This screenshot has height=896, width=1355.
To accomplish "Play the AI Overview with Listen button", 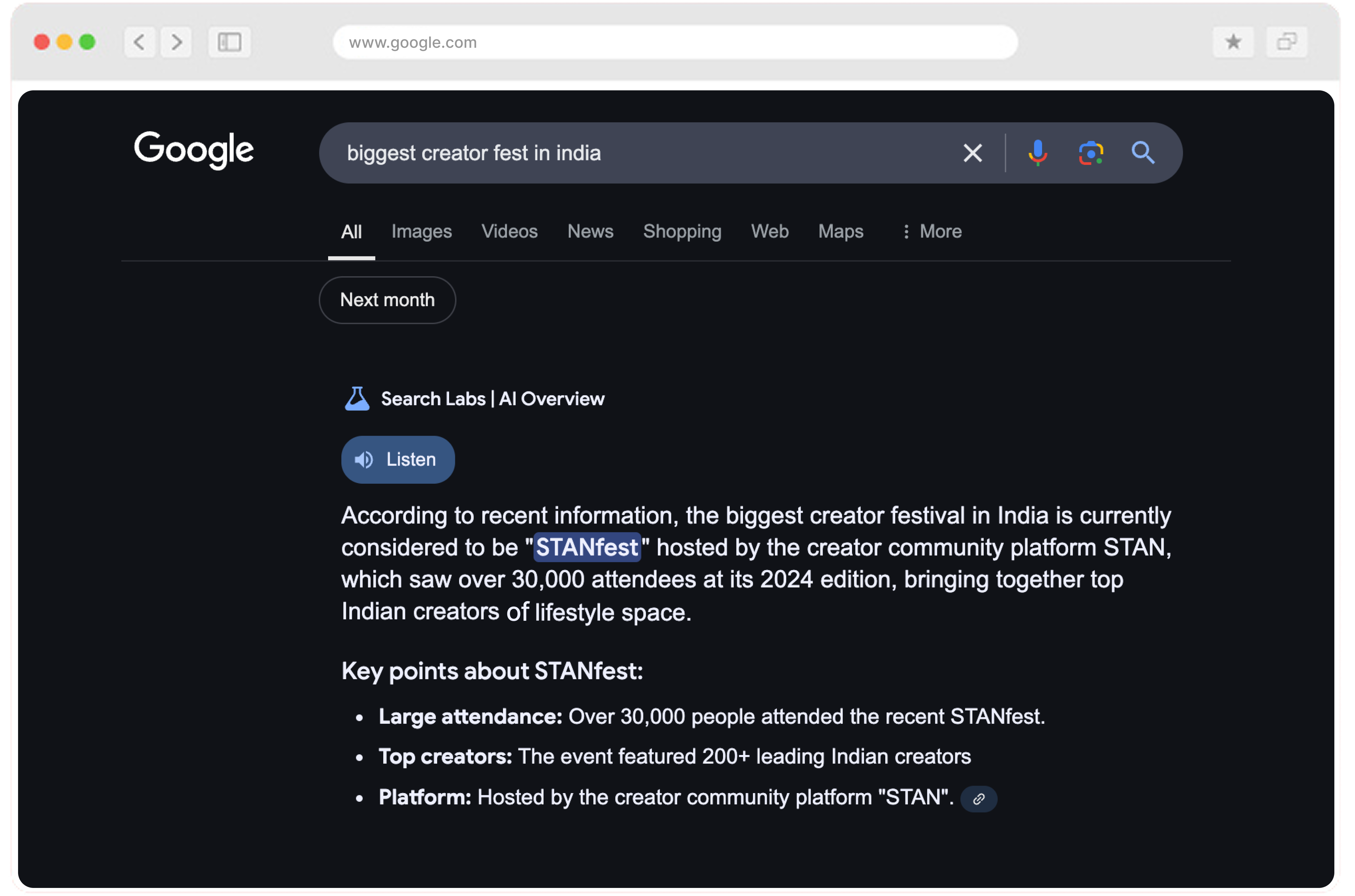I will coord(398,459).
